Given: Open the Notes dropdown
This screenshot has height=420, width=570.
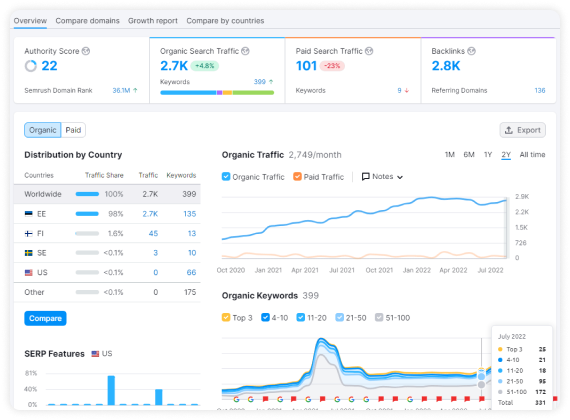Looking at the screenshot, I should tap(382, 177).
